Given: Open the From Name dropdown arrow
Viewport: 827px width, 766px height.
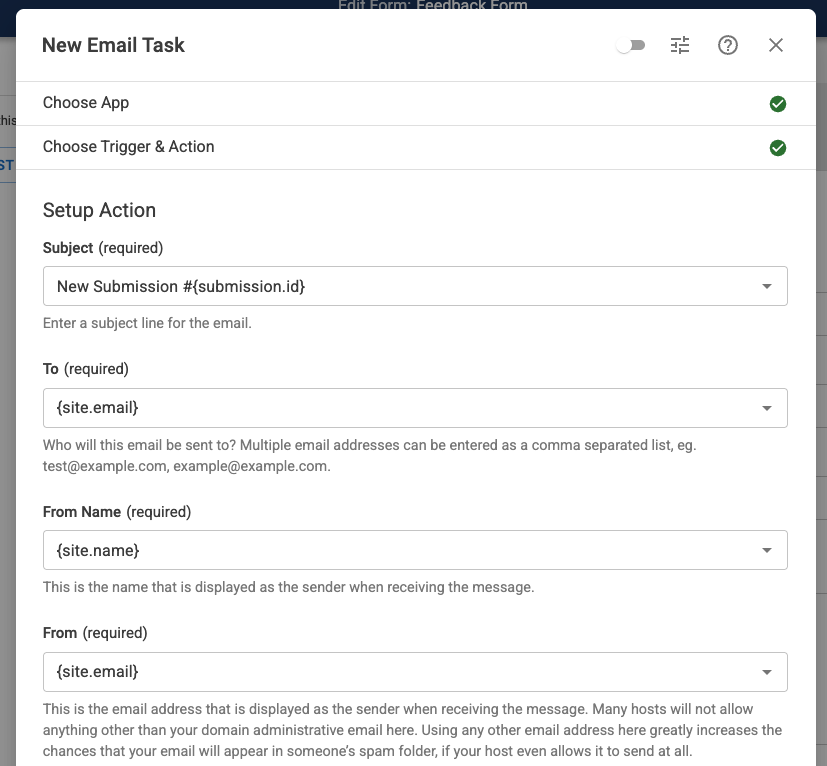Looking at the screenshot, I should click(x=766, y=550).
